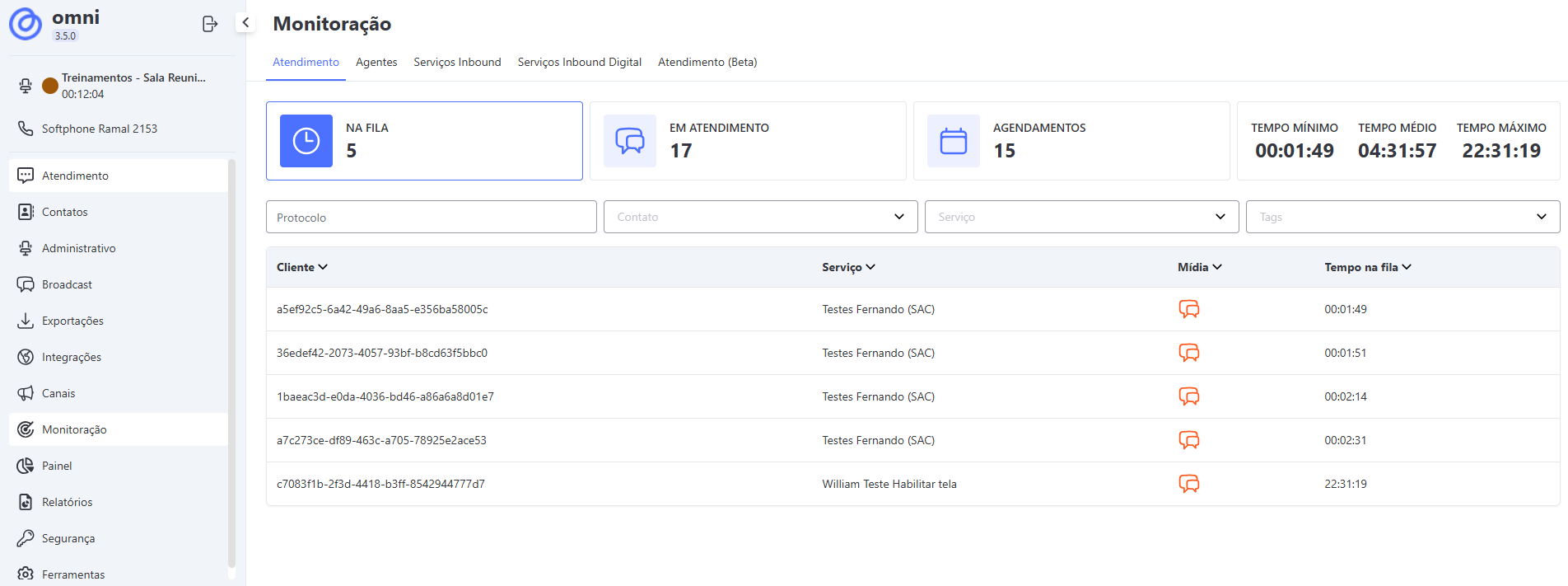
Task: Open the Contato dropdown filter
Action: (760, 217)
